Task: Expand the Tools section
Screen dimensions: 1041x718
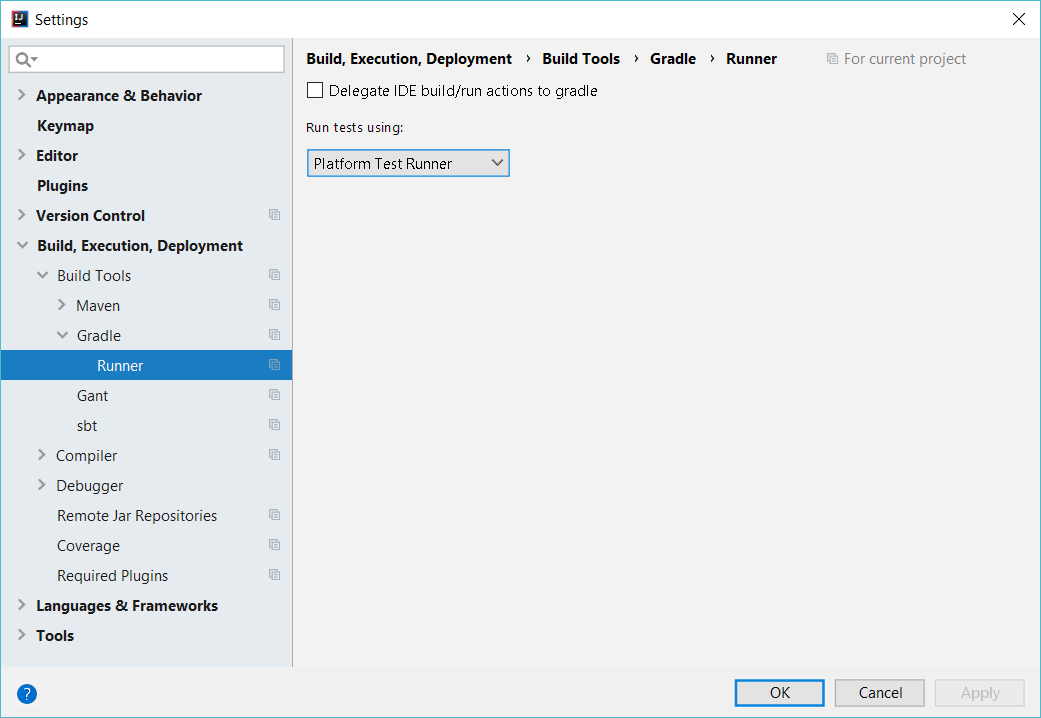Action: [x=22, y=635]
